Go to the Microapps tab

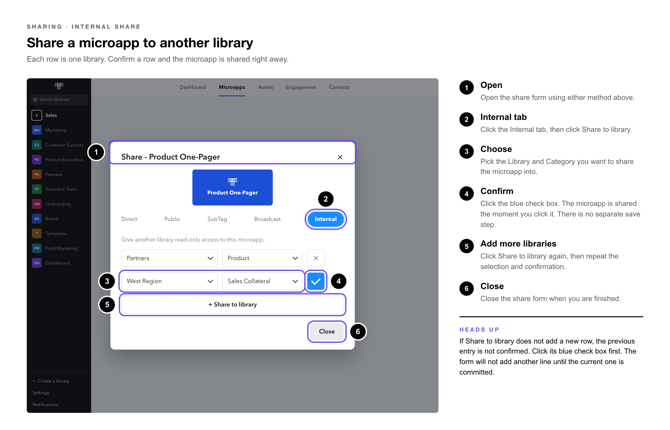point(232,87)
